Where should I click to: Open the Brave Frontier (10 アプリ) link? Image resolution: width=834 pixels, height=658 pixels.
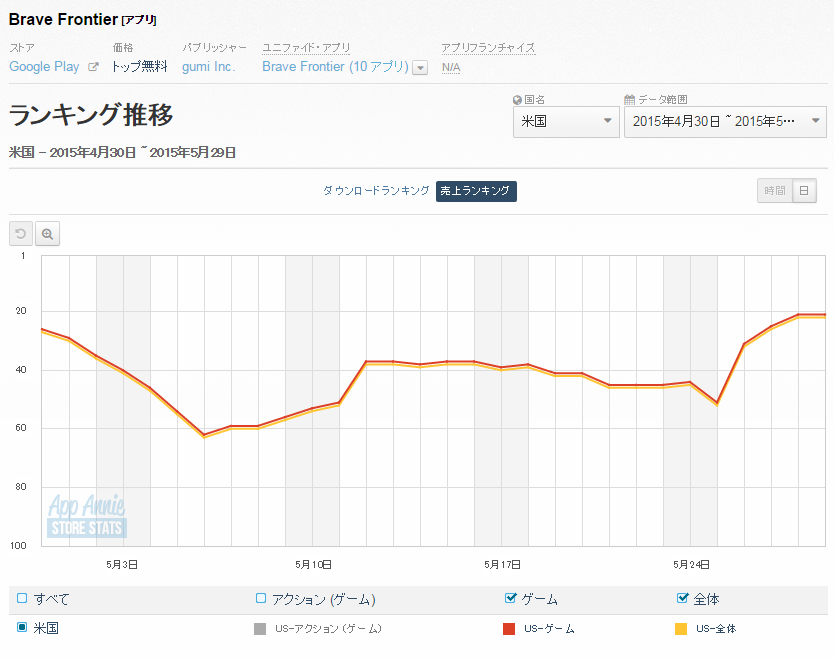335,66
